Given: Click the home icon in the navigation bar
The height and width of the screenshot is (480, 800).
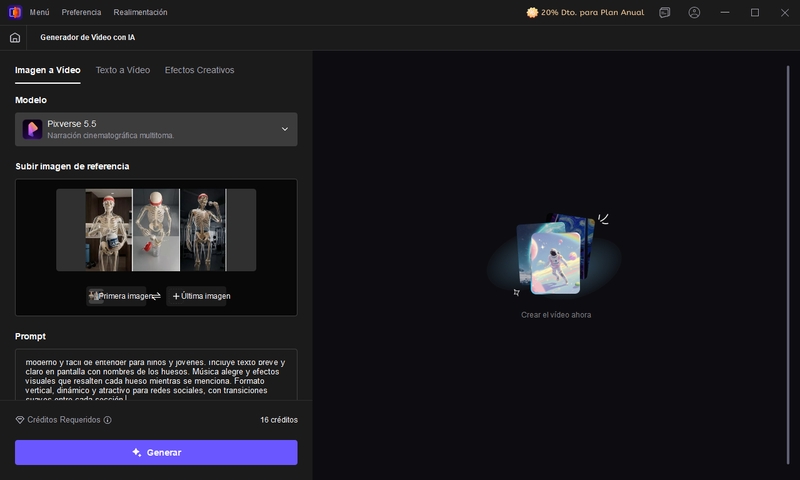Looking at the screenshot, I should [14, 37].
